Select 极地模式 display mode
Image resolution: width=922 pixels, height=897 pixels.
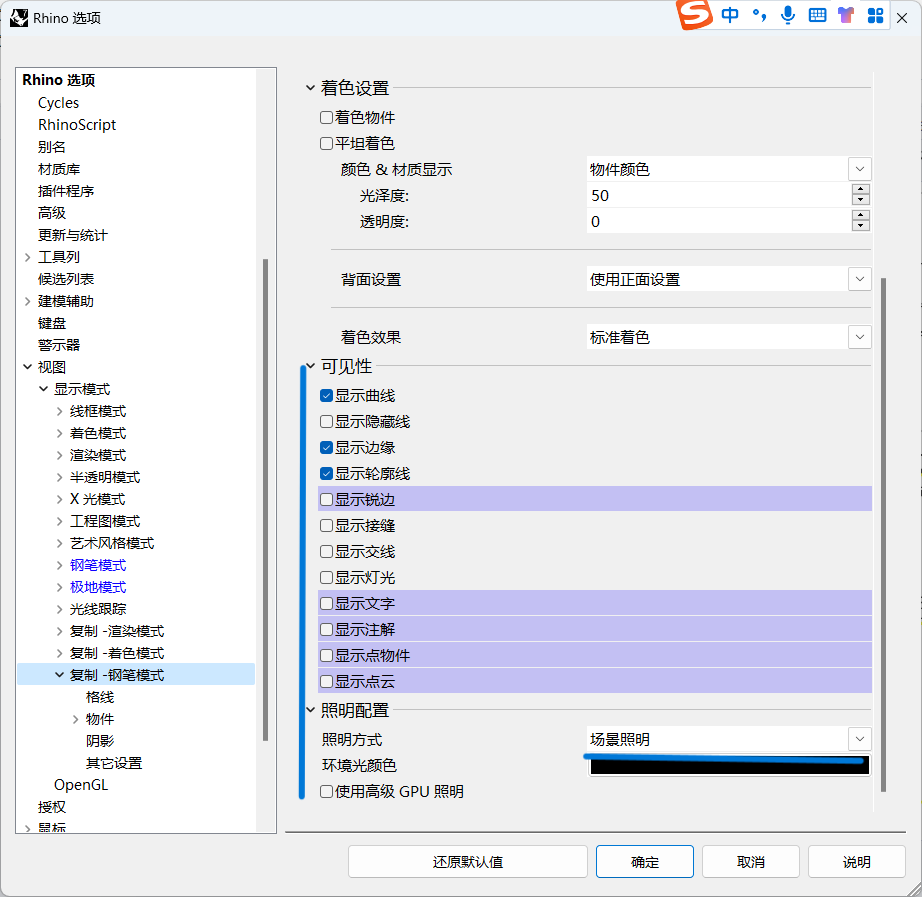click(98, 587)
